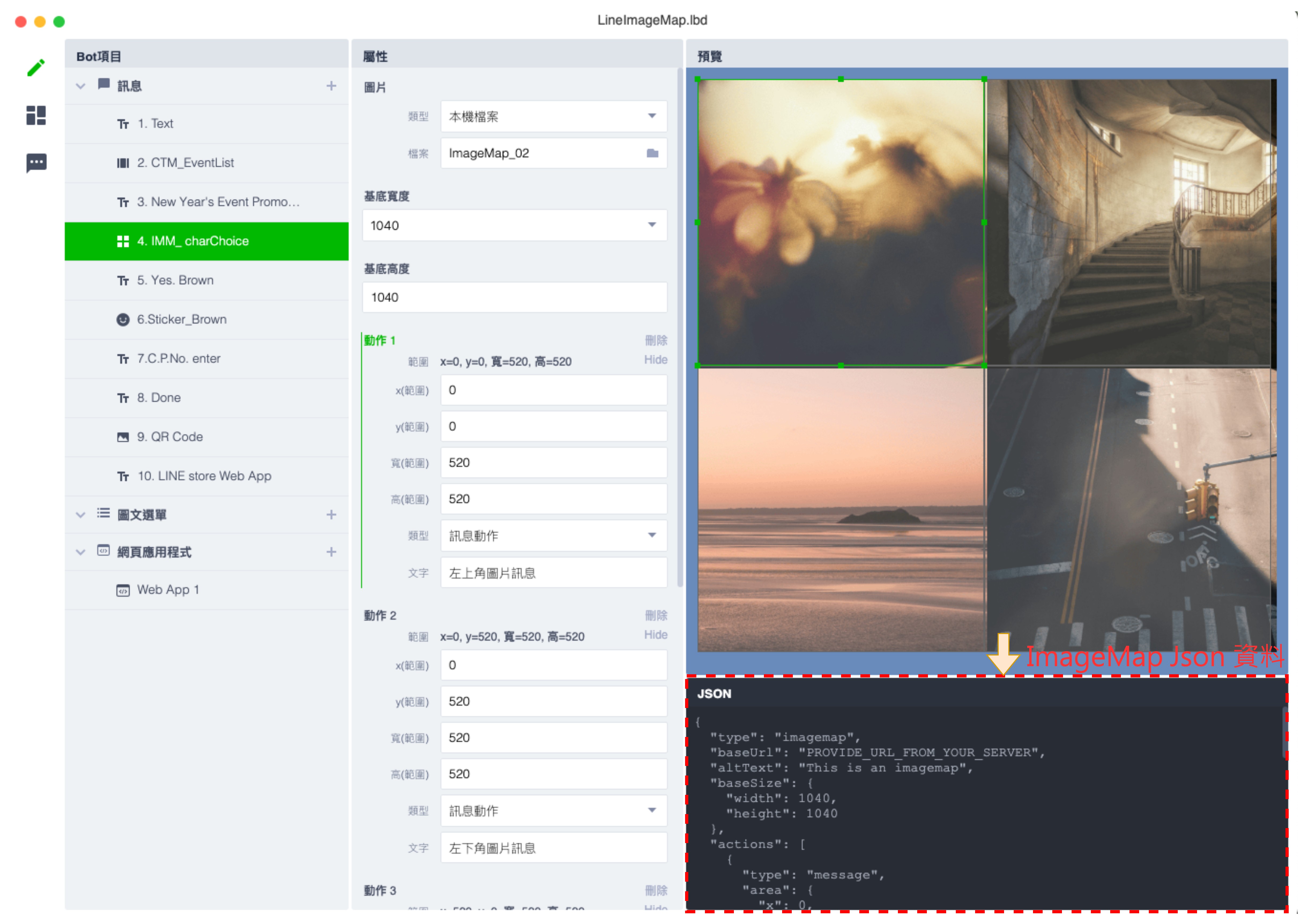Add a new rich menu item
This screenshot has width=1308, height=924.
pos(331,515)
